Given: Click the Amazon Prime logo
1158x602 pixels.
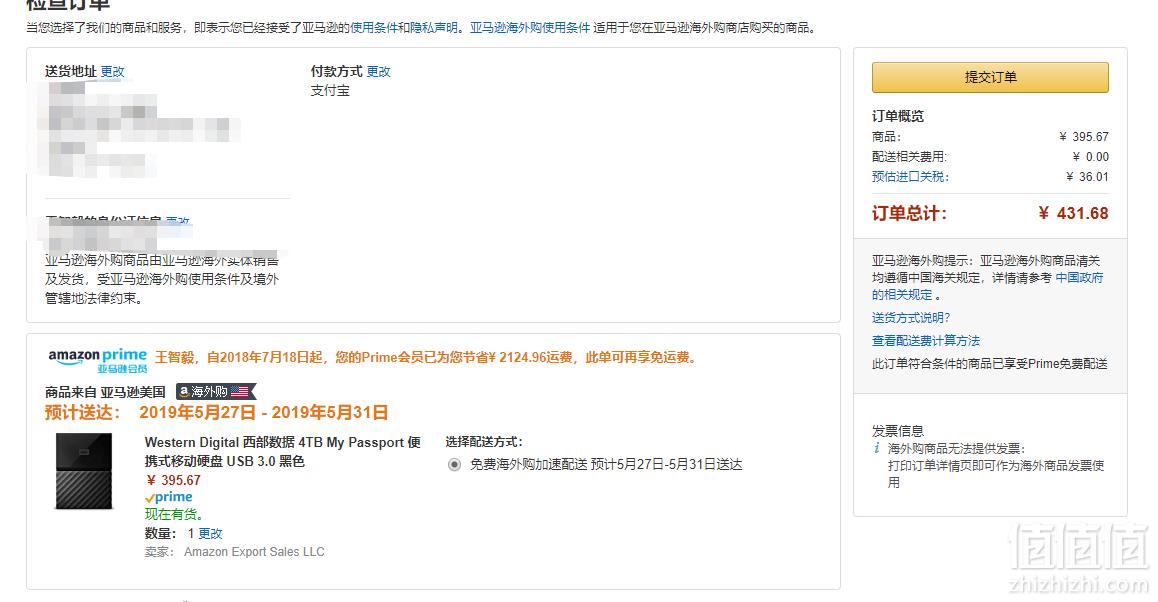Looking at the screenshot, I should pos(97,360).
